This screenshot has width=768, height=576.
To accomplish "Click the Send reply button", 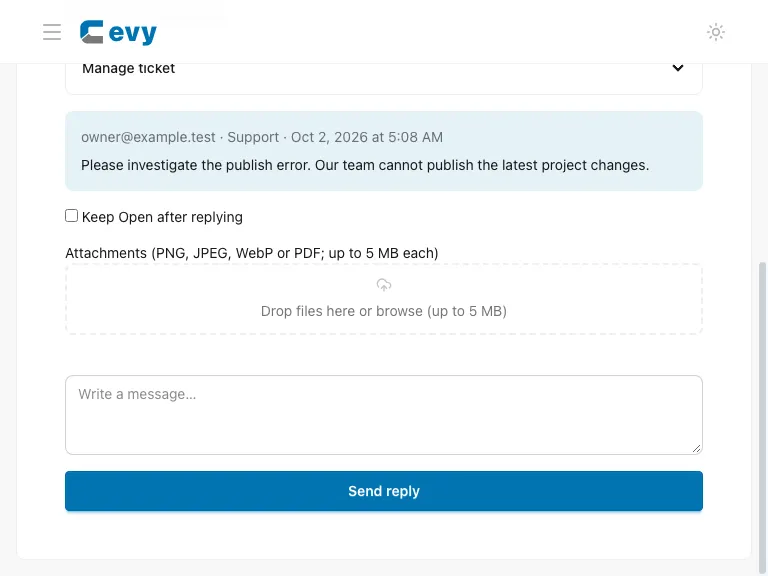I will tap(384, 491).
